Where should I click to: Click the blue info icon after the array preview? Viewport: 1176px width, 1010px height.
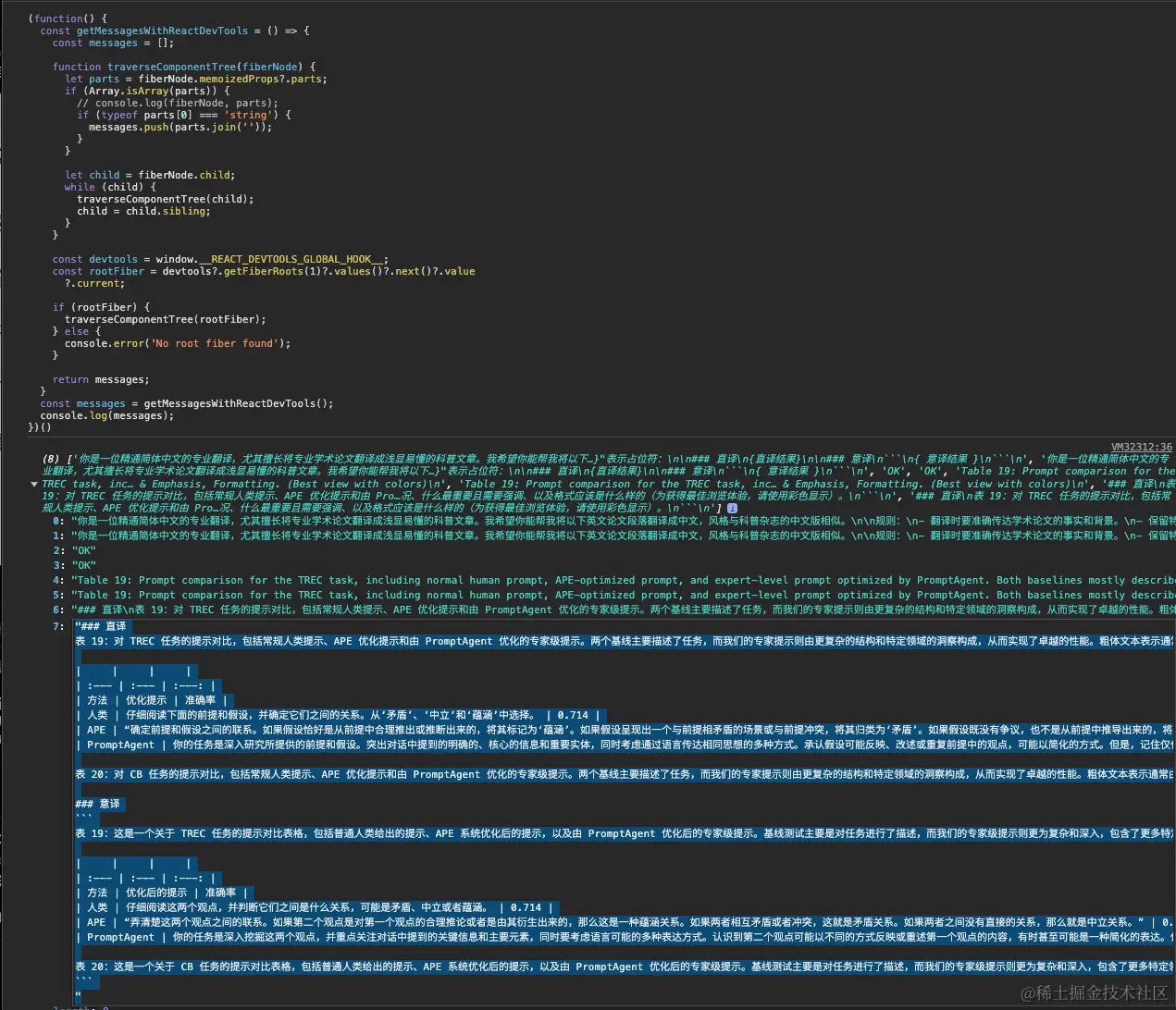click(x=732, y=508)
